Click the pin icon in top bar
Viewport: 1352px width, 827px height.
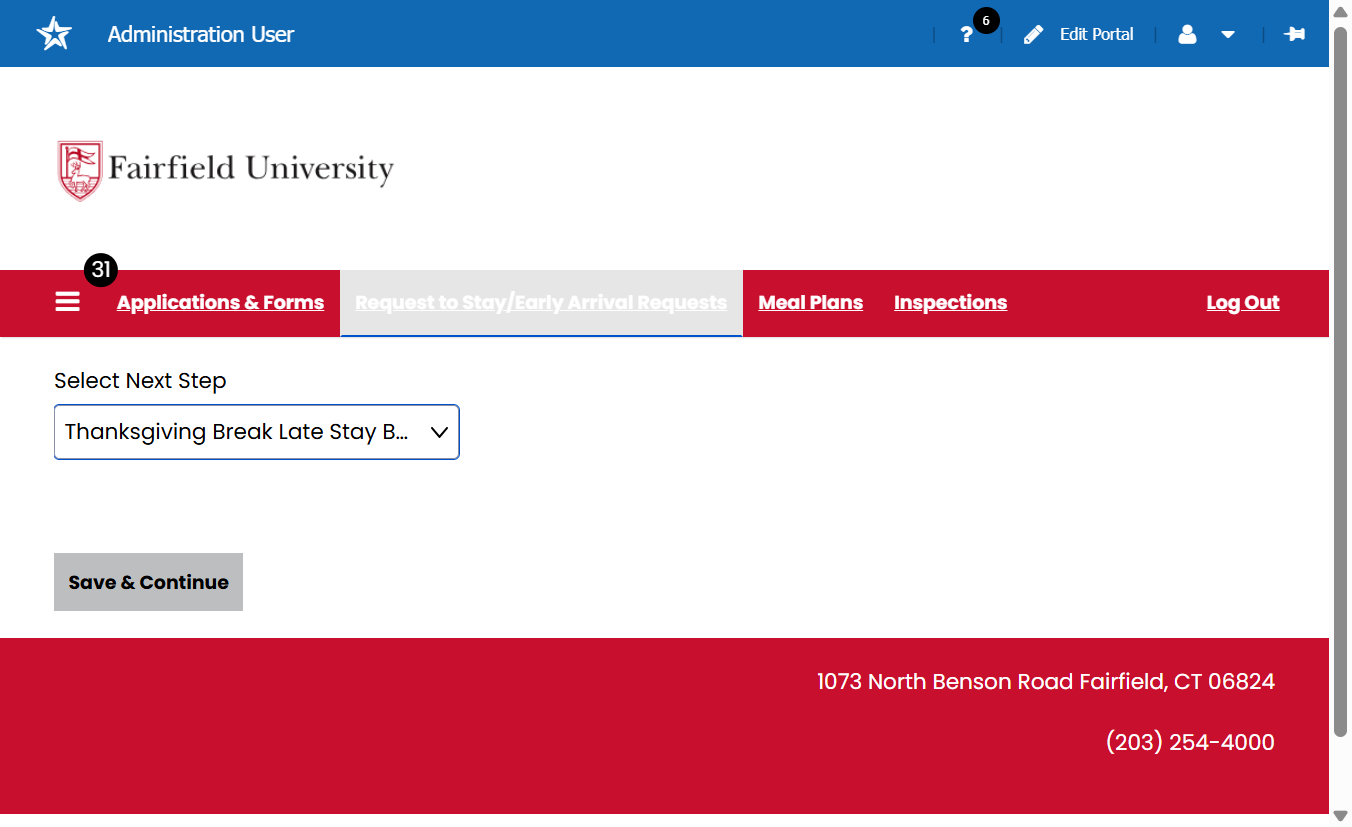pyautogui.click(x=1295, y=34)
